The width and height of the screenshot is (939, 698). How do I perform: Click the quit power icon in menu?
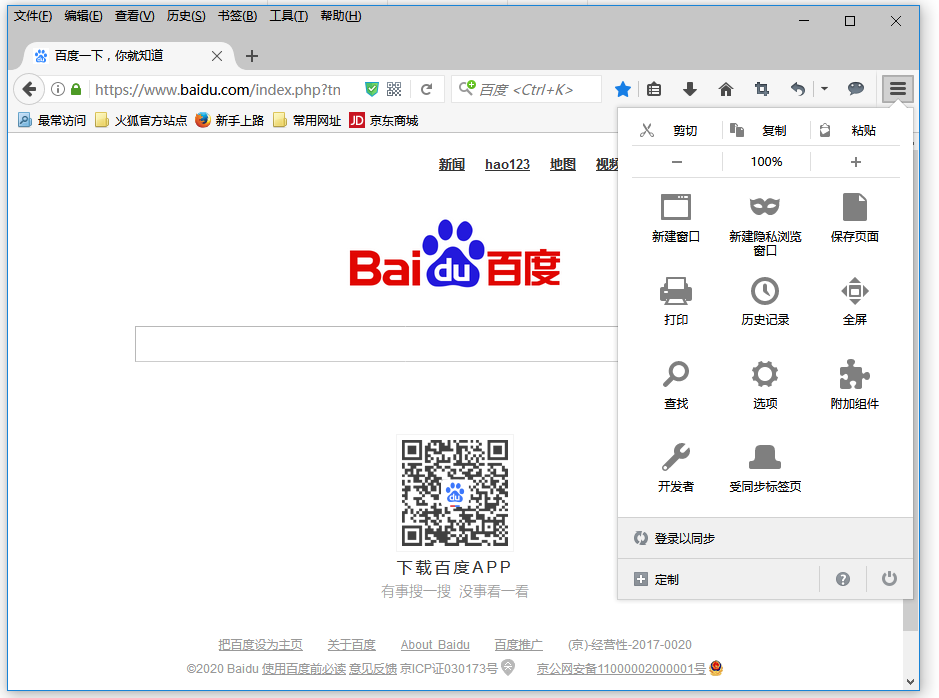(x=889, y=579)
